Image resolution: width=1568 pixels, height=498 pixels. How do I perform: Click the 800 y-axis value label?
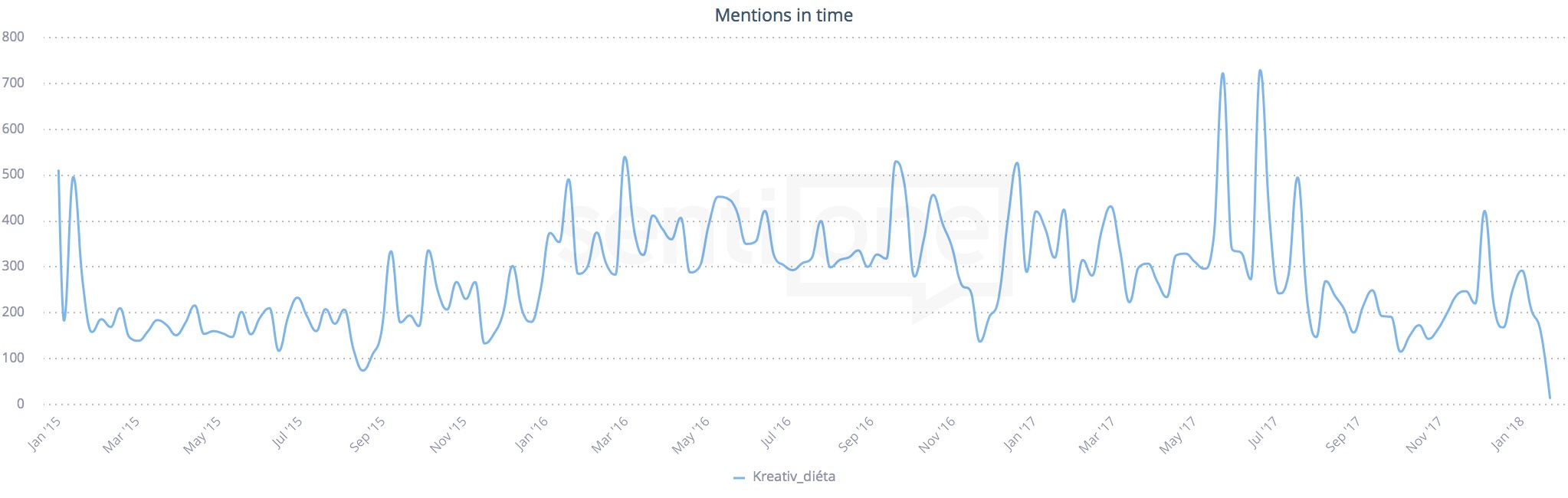point(13,37)
